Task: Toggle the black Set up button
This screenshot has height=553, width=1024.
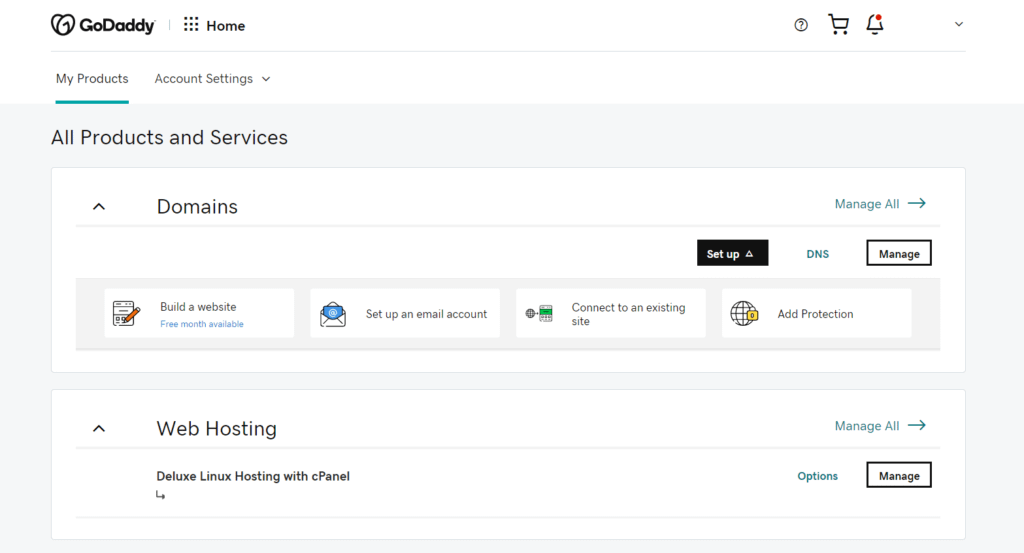Action: (x=732, y=253)
